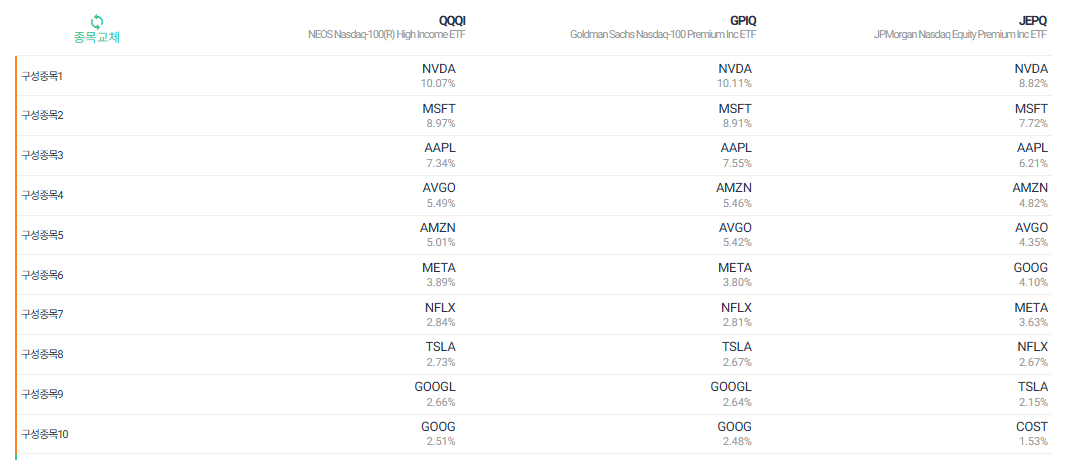Select the 구성종목10 row label
This screenshot has height=460, width=1069.
pos(45,434)
